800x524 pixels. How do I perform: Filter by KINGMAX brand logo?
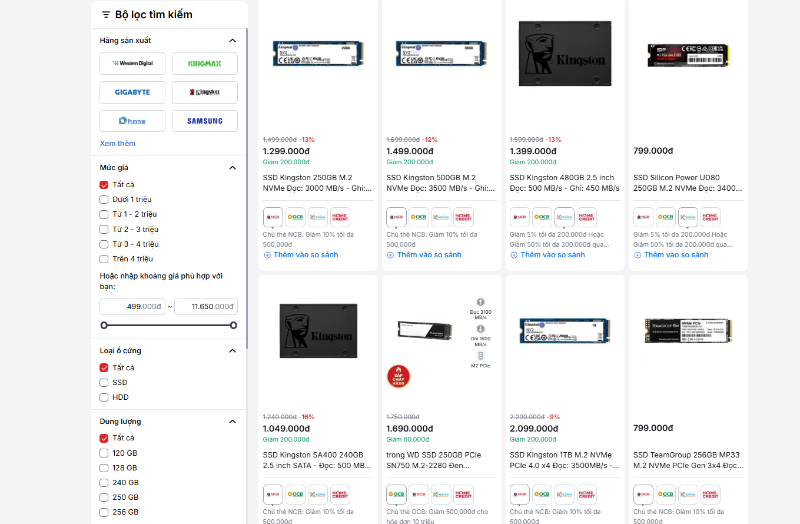pos(205,63)
